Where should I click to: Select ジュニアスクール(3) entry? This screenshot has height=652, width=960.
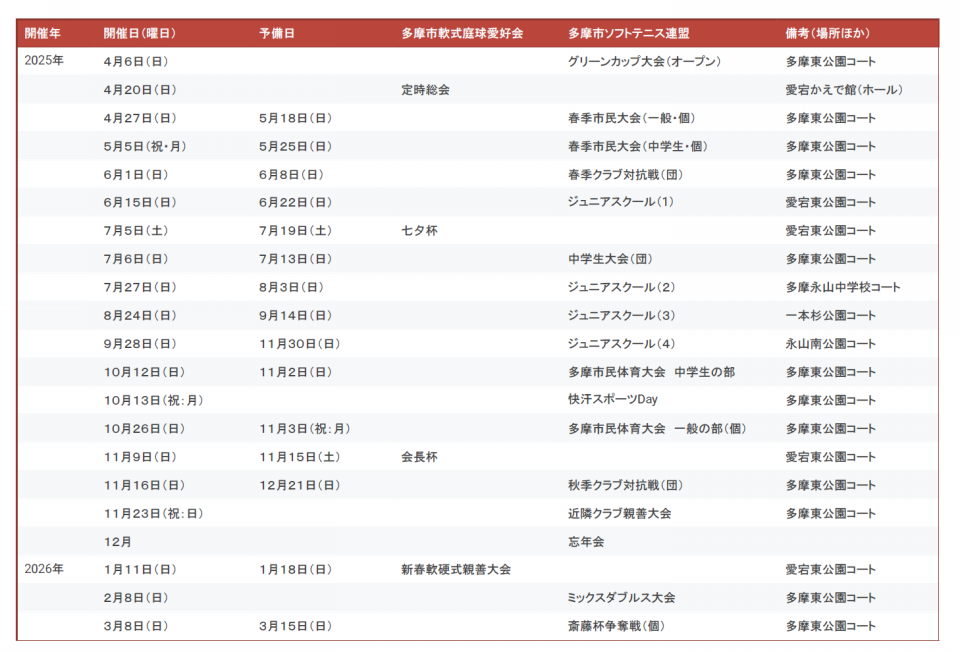click(621, 315)
